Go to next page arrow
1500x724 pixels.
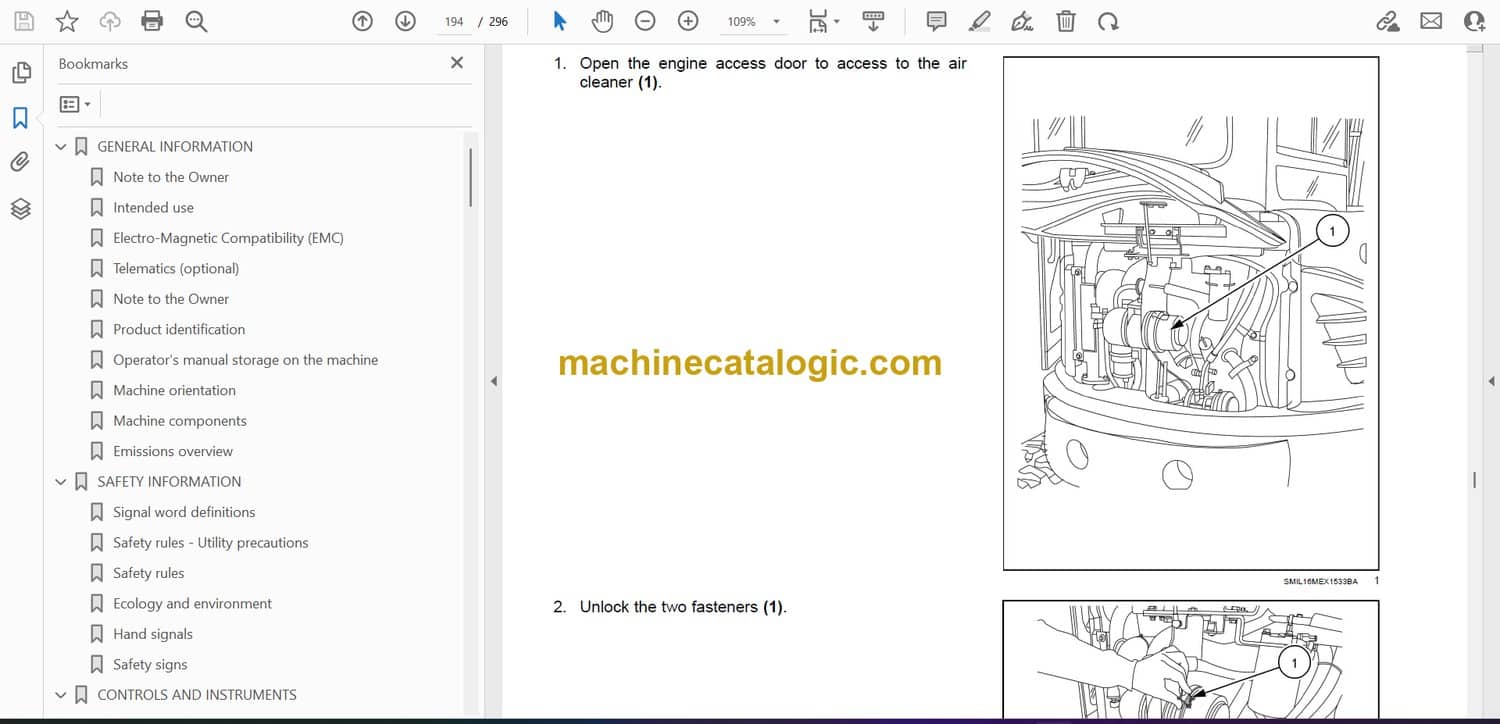(405, 21)
